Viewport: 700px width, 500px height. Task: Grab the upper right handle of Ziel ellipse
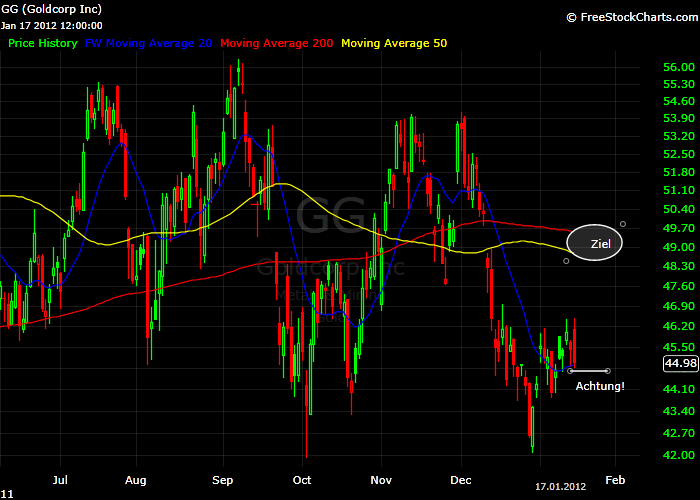(623, 224)
